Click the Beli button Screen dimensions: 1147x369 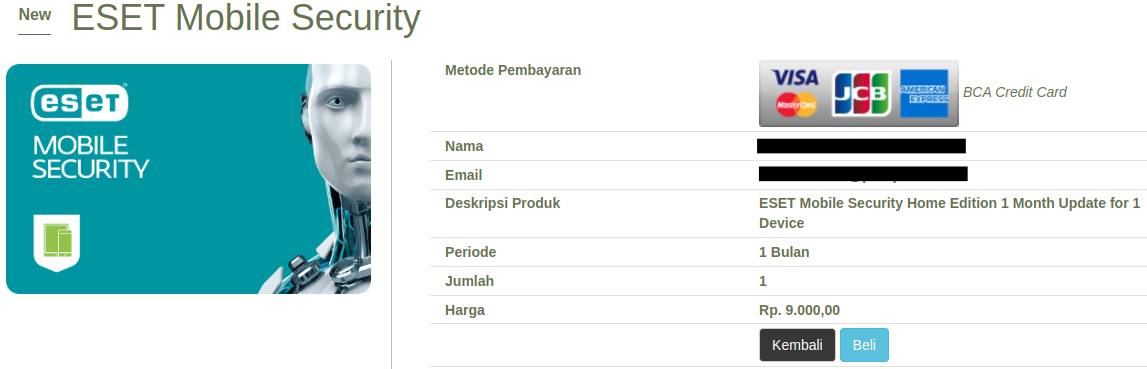(x=864, y=345)
